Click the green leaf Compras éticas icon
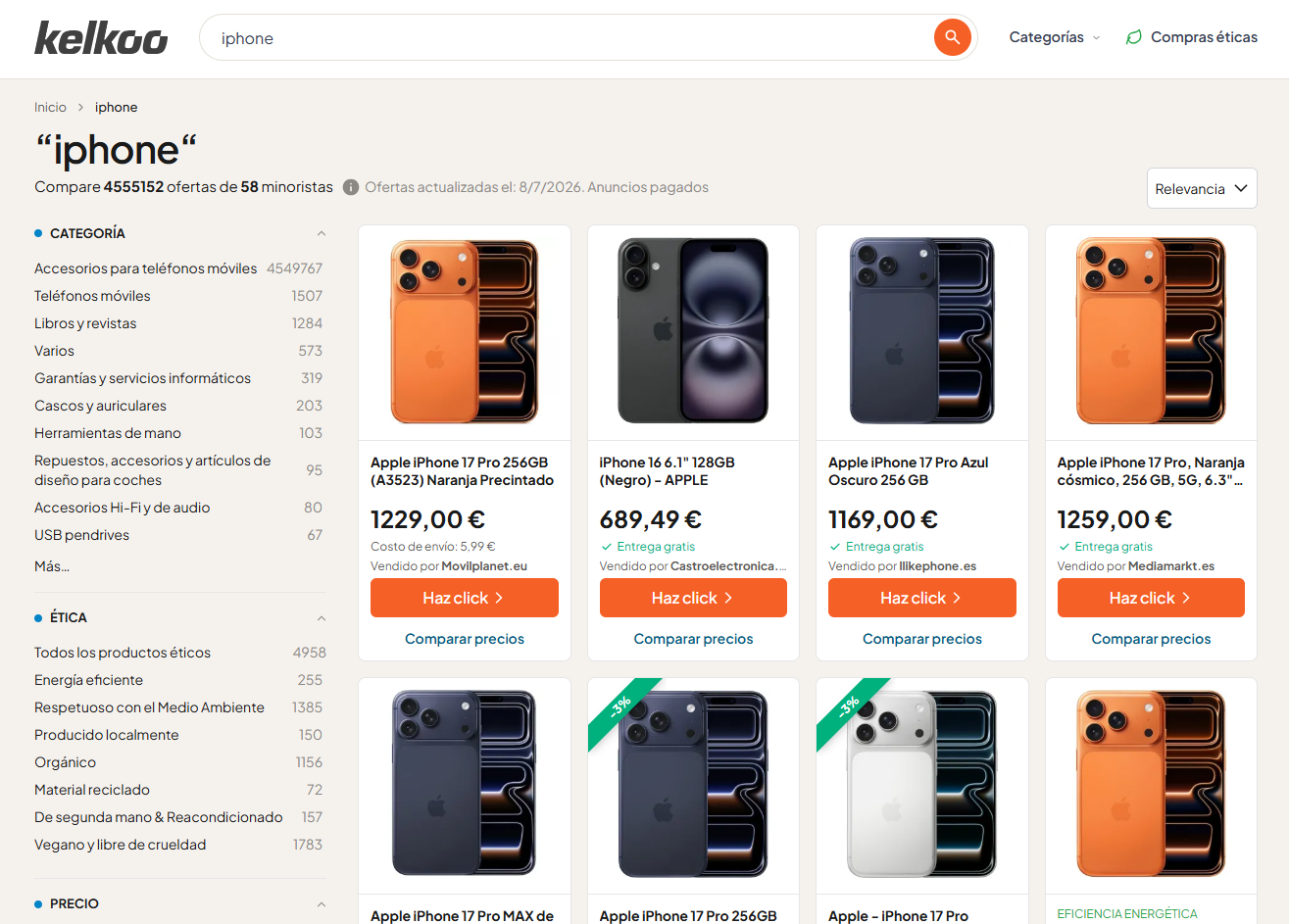Image resolution: width=1289 pixels, height=924 pixels. point(1134,37)
